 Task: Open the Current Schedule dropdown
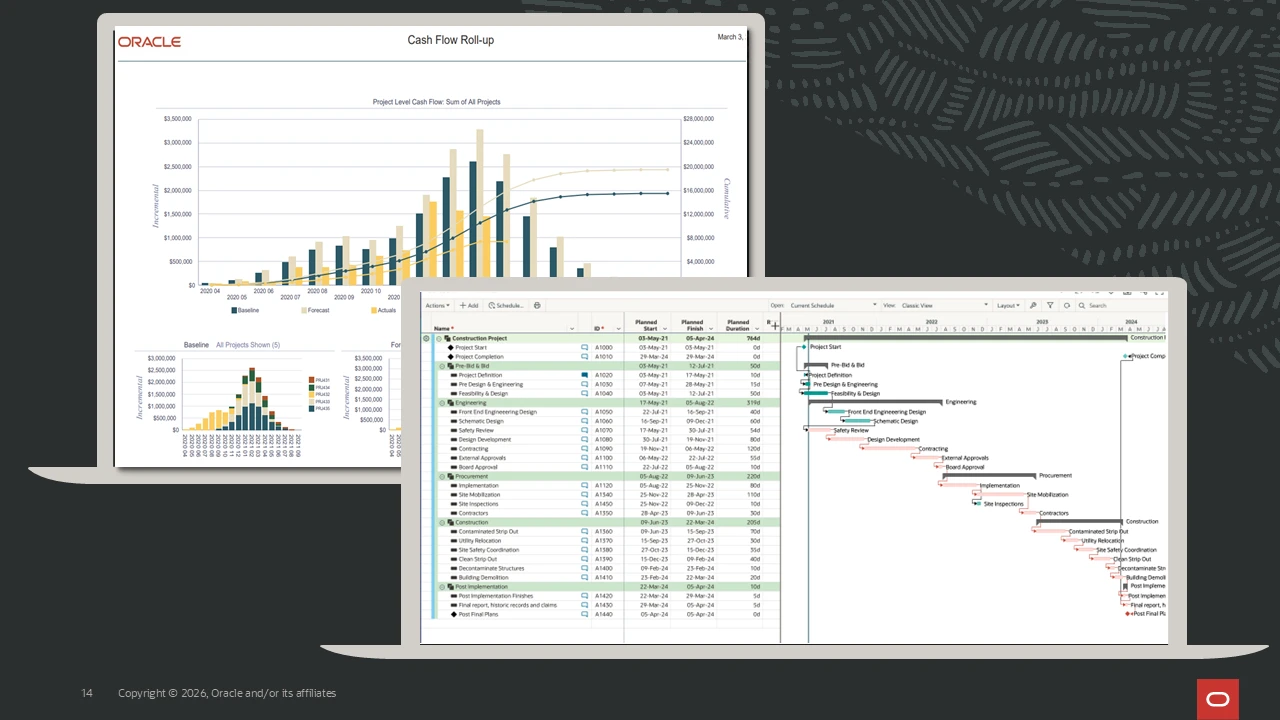833,305
